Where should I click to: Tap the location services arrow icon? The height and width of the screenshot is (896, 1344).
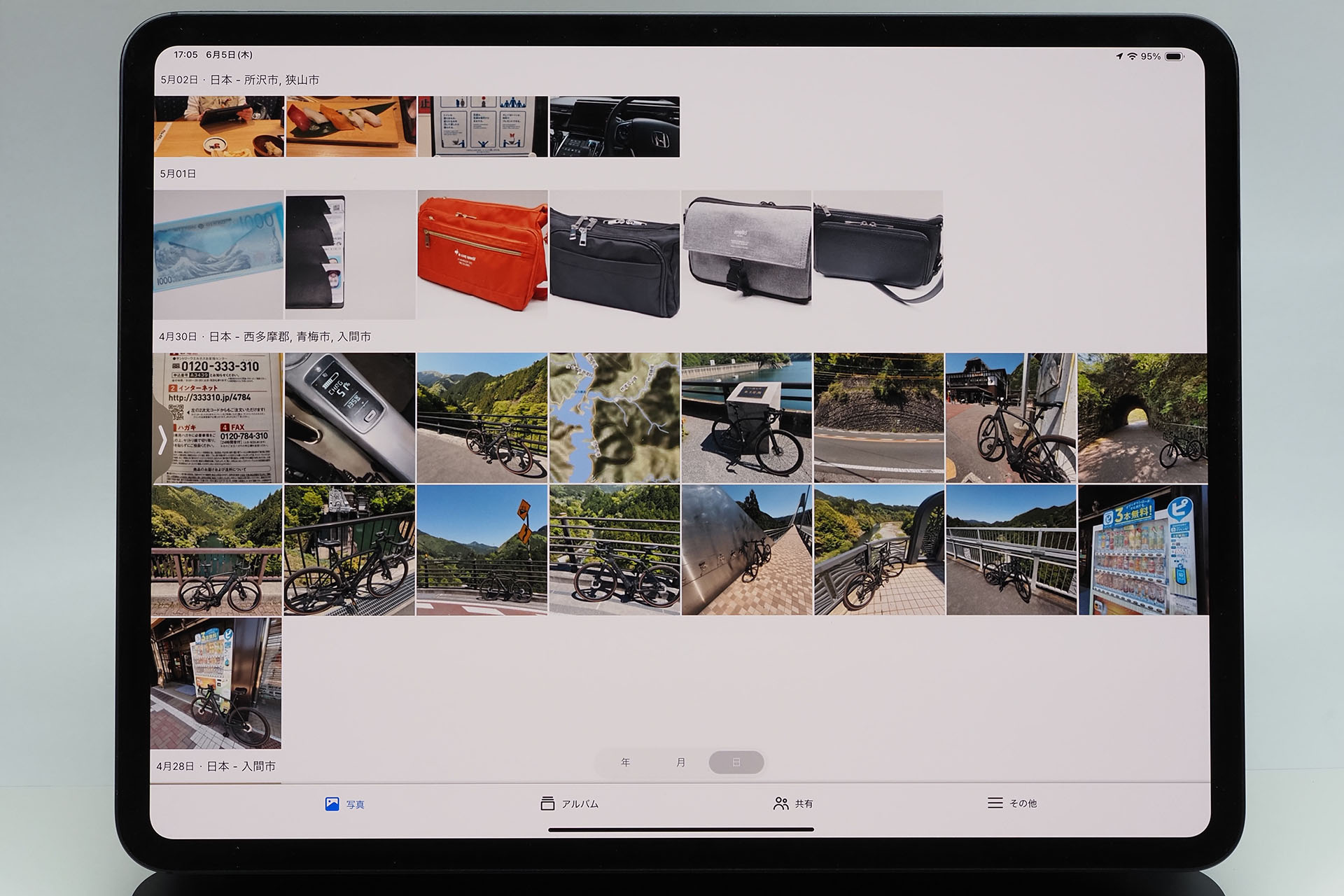pos(1119,56)
